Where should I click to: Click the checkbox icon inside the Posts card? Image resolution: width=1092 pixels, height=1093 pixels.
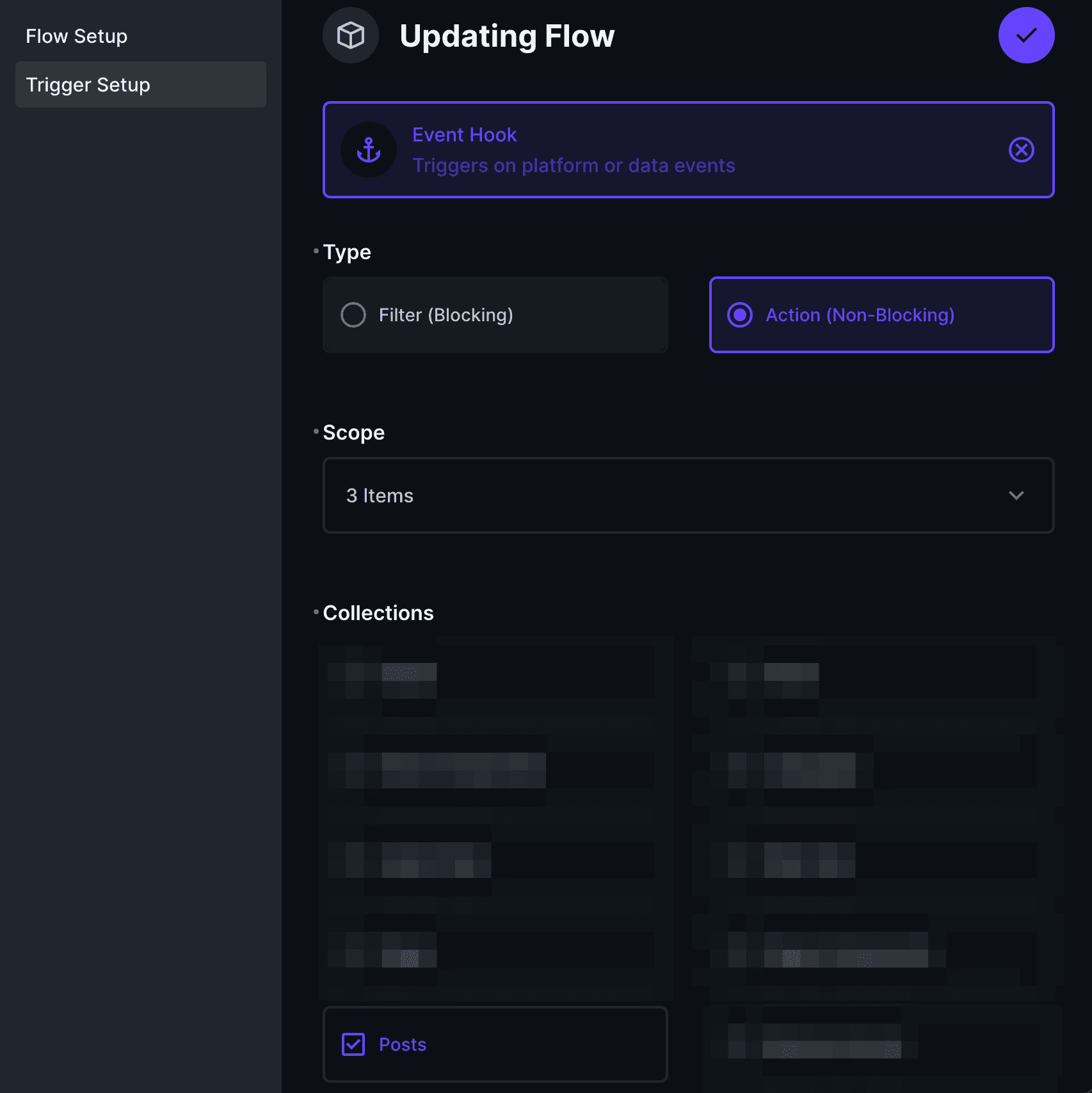click(353, 1044)
